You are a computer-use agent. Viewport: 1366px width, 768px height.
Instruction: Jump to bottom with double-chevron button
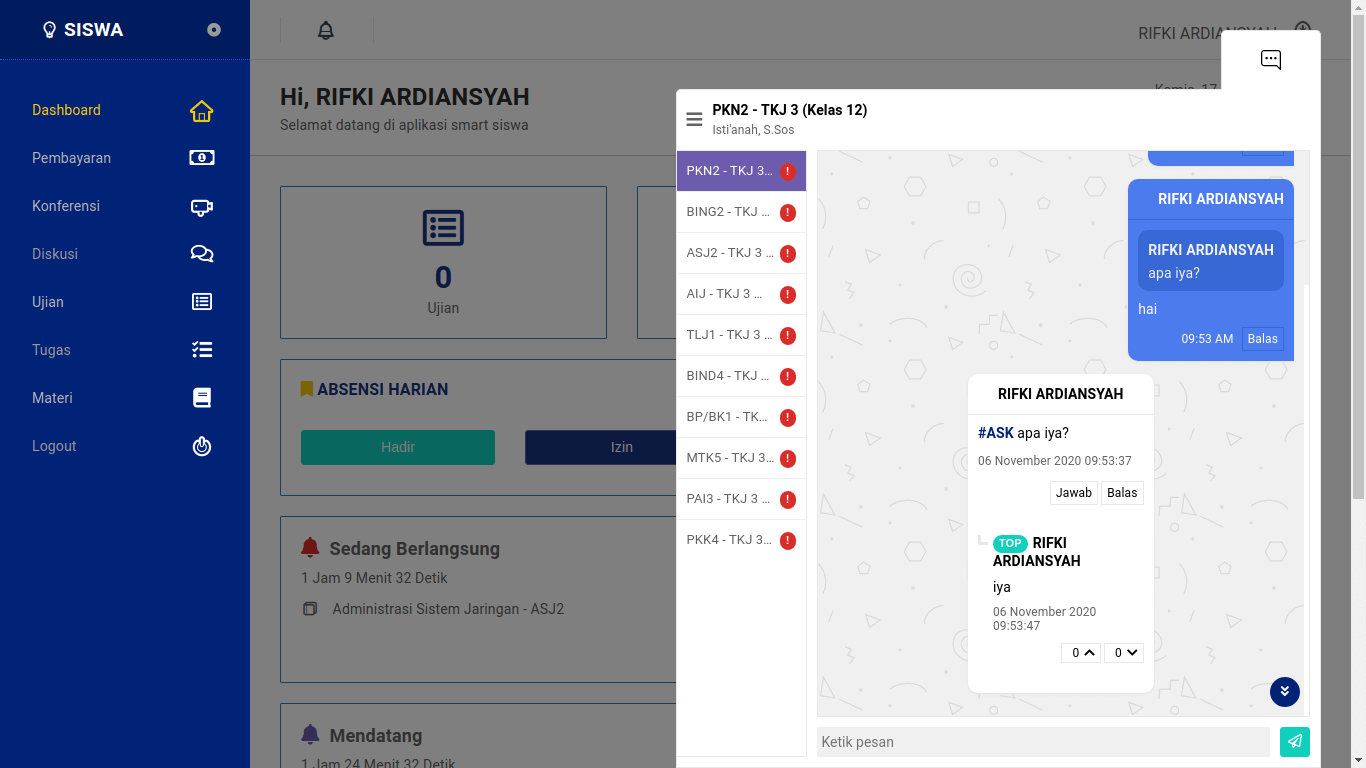click(x=1285, y=691)
